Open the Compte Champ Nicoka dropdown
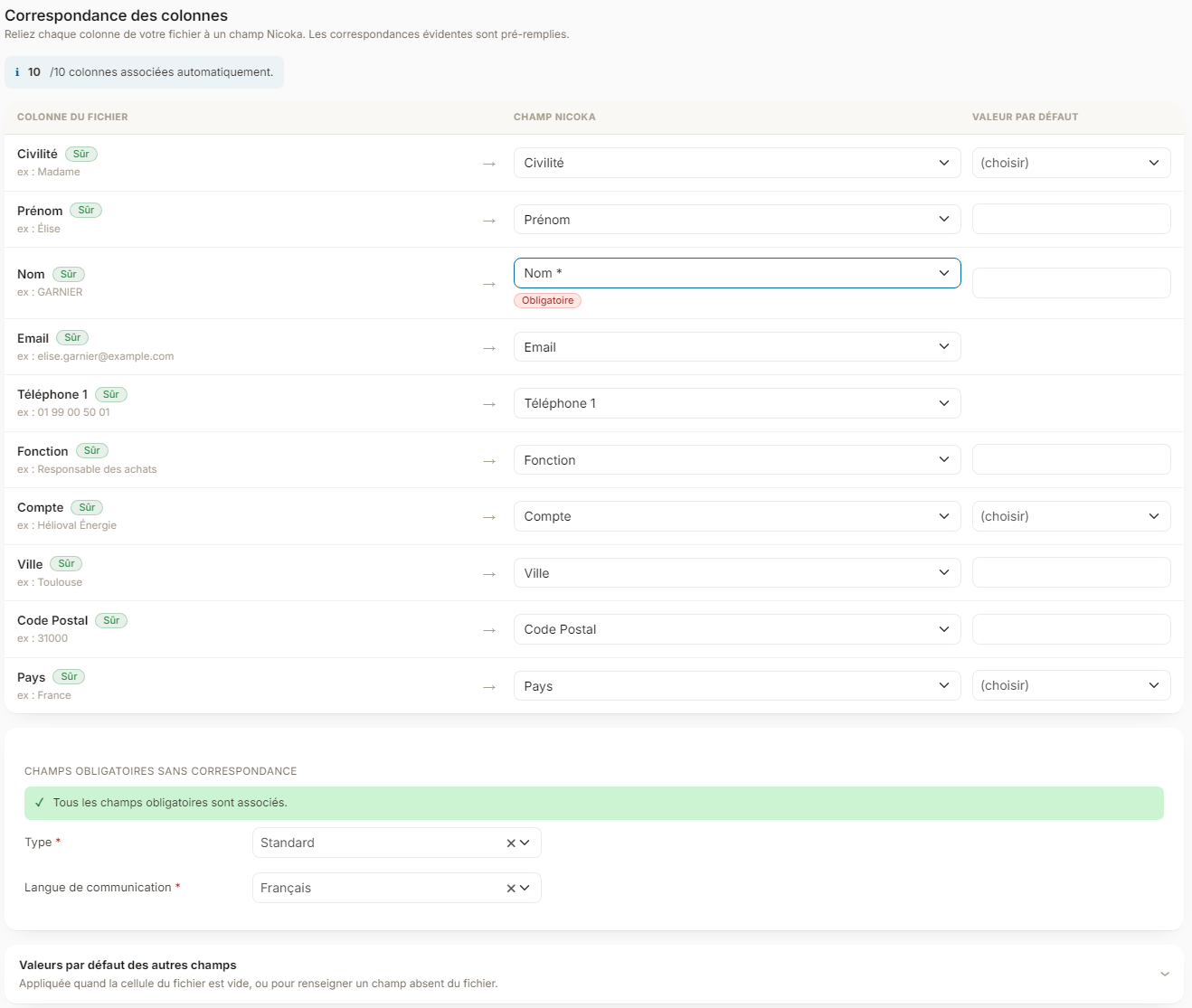Screen dimensions: 1192x1008 (737, 516)
